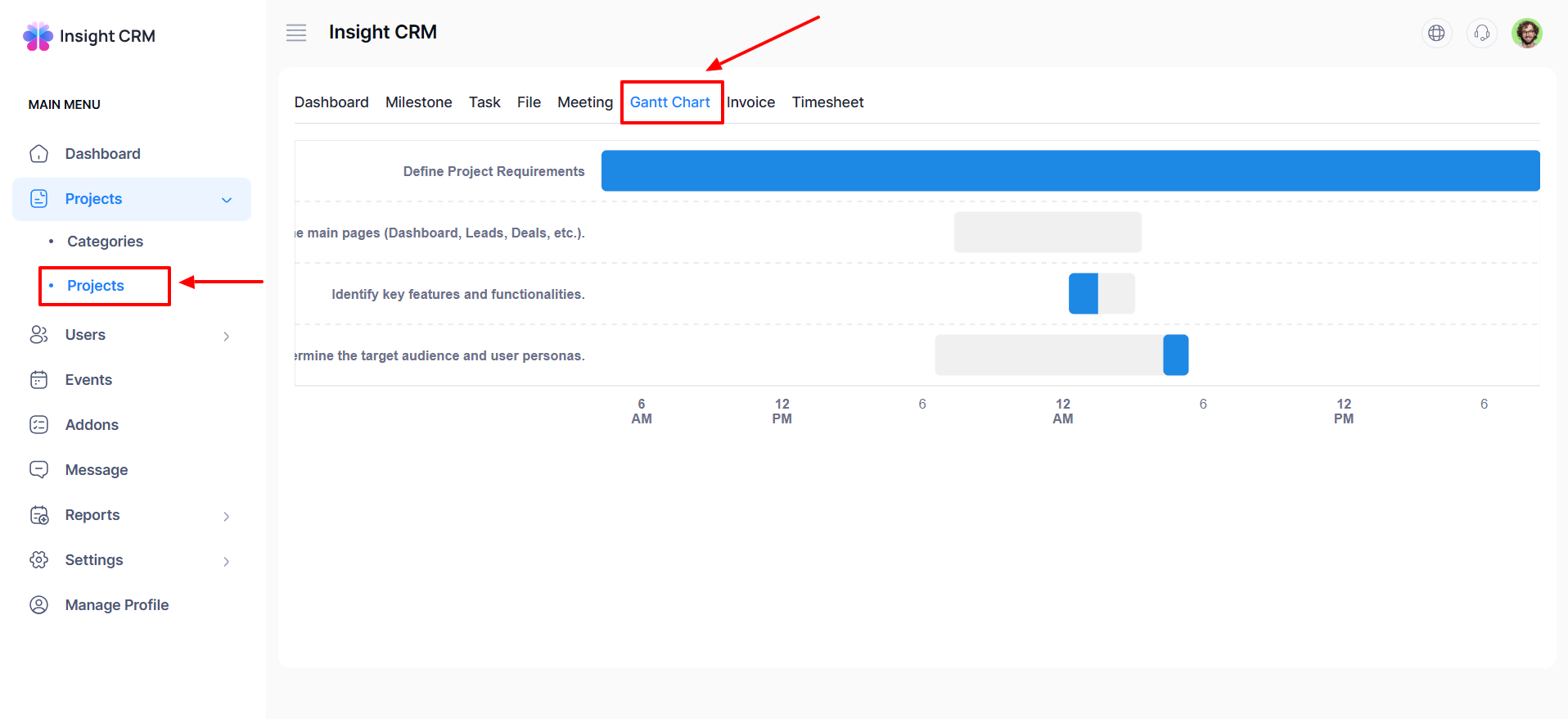Image resolution: width=1568 pixels, height=719 pixels.
Task: Switch to the Milestone tab
Action: [418, 102]
